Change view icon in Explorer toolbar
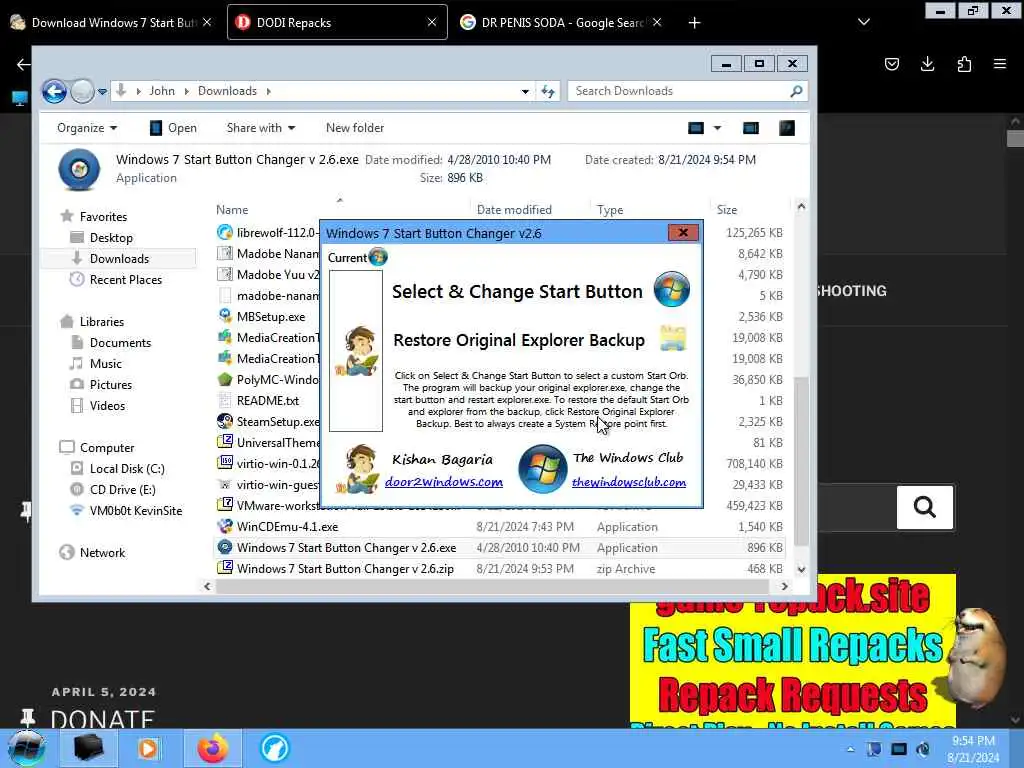The width and height of the screenshot is (1024, 768). (696, 128)
